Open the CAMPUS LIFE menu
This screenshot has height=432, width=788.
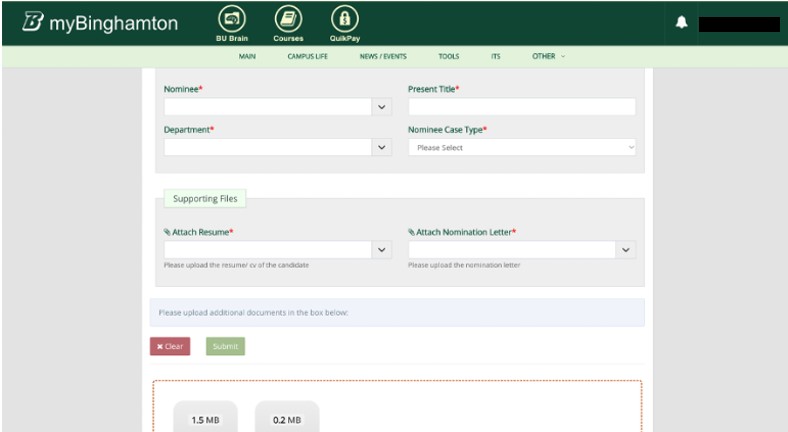(x=307, y=57)
